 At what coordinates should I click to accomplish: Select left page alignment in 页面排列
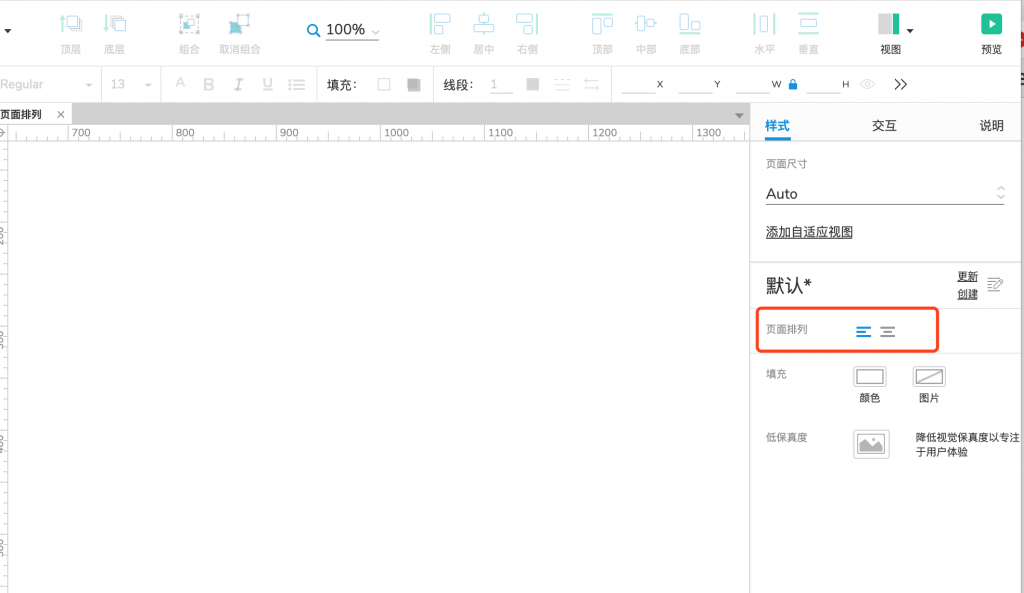864,332
